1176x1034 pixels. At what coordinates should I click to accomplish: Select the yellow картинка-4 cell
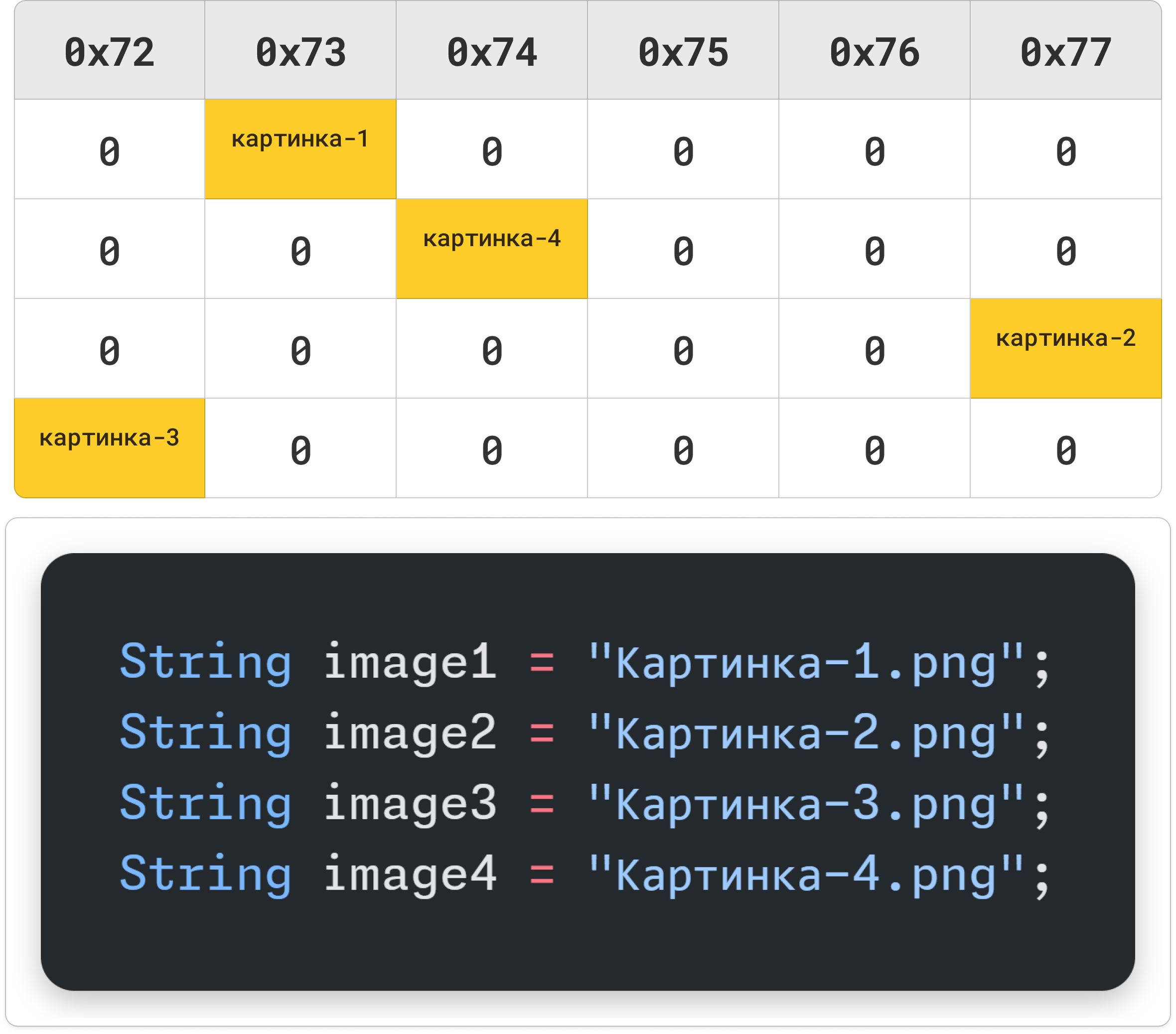(492, 249)
